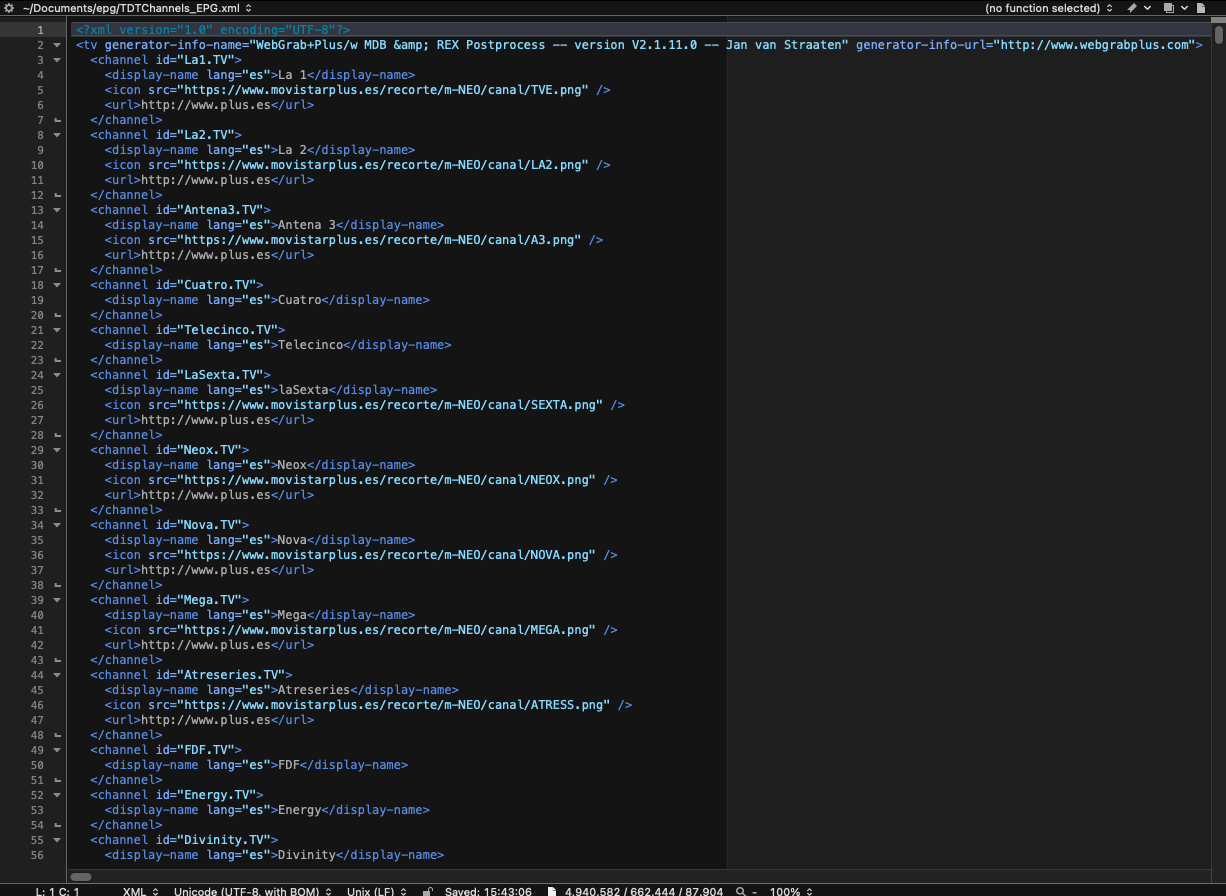Click the counterparts/includes icon in navigation bar
The image size is (1226, 896).
coord(1171,8)
